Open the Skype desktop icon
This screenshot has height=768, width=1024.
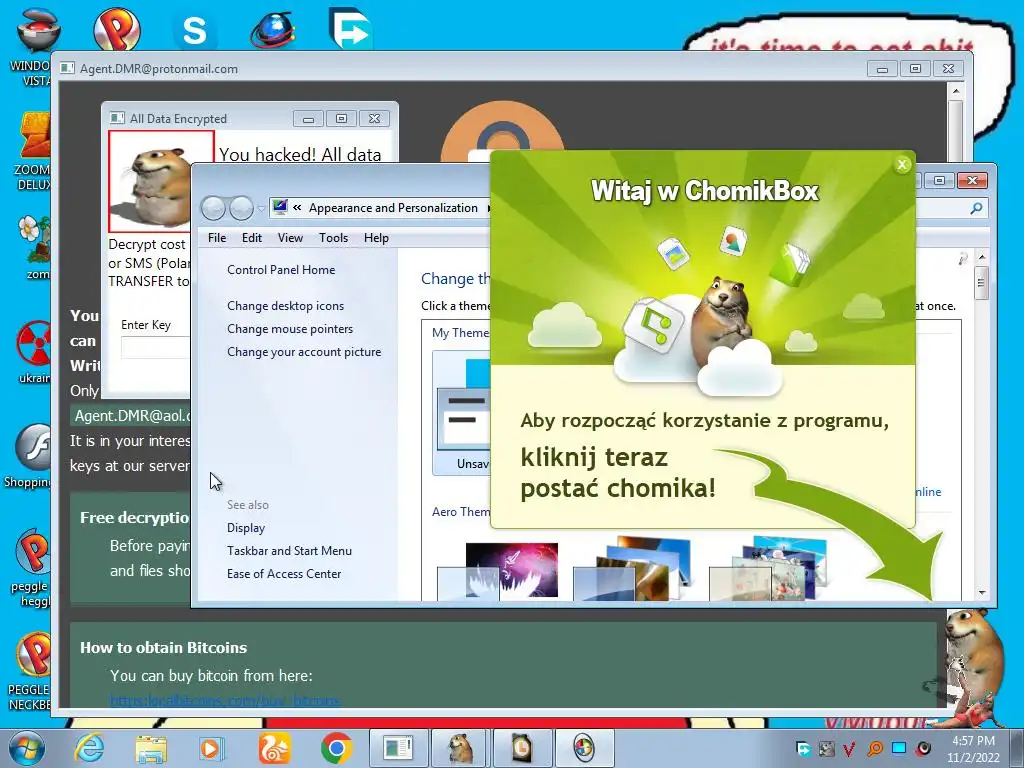click(194, 30)
